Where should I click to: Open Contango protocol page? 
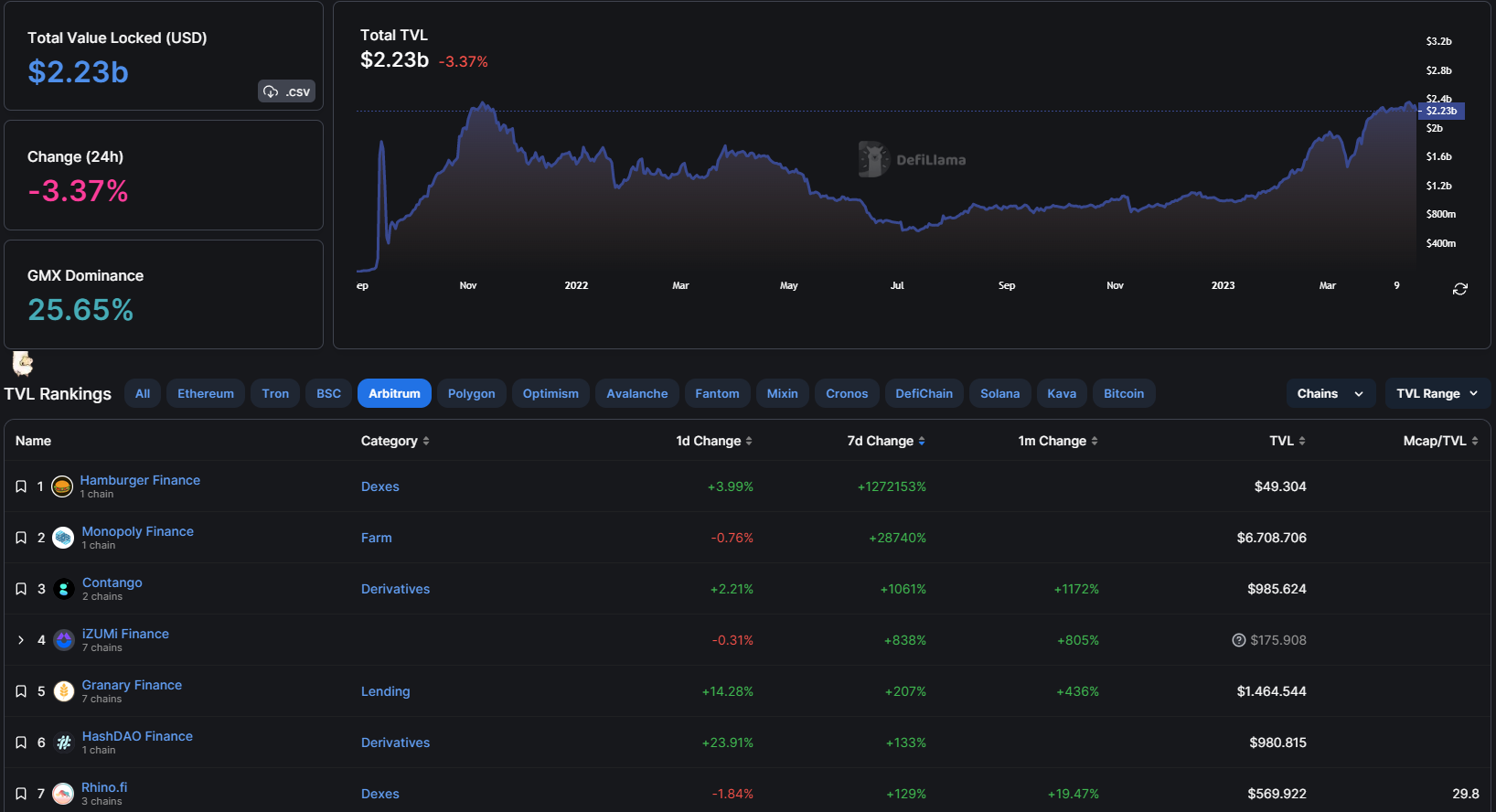tap(112, 582)
